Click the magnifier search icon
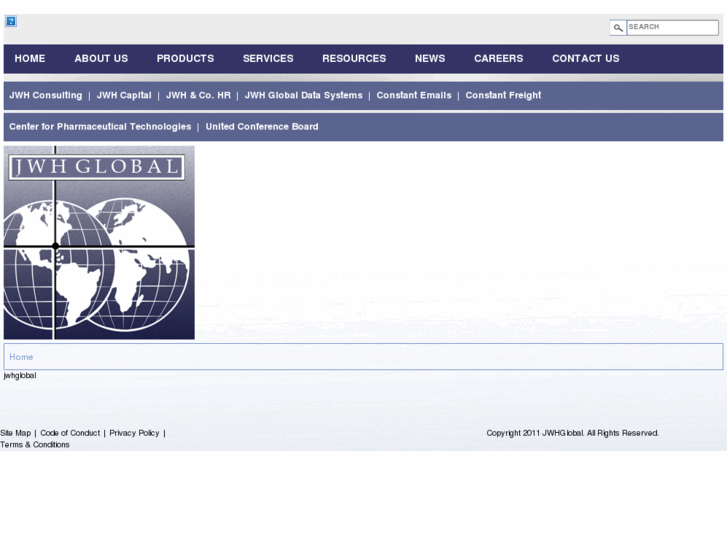This screenshot has height=545, width=727. [618, 28]
